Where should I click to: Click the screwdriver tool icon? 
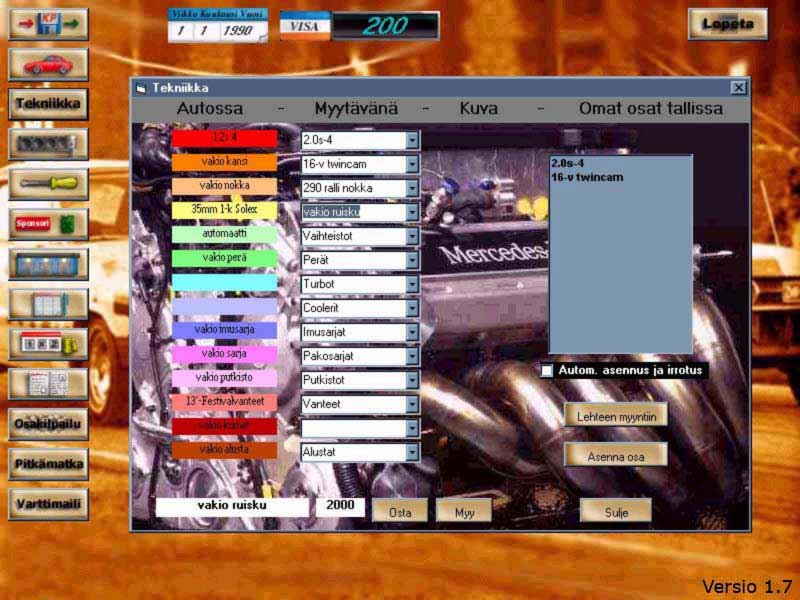pyautogui.click(x=48, y=184)
